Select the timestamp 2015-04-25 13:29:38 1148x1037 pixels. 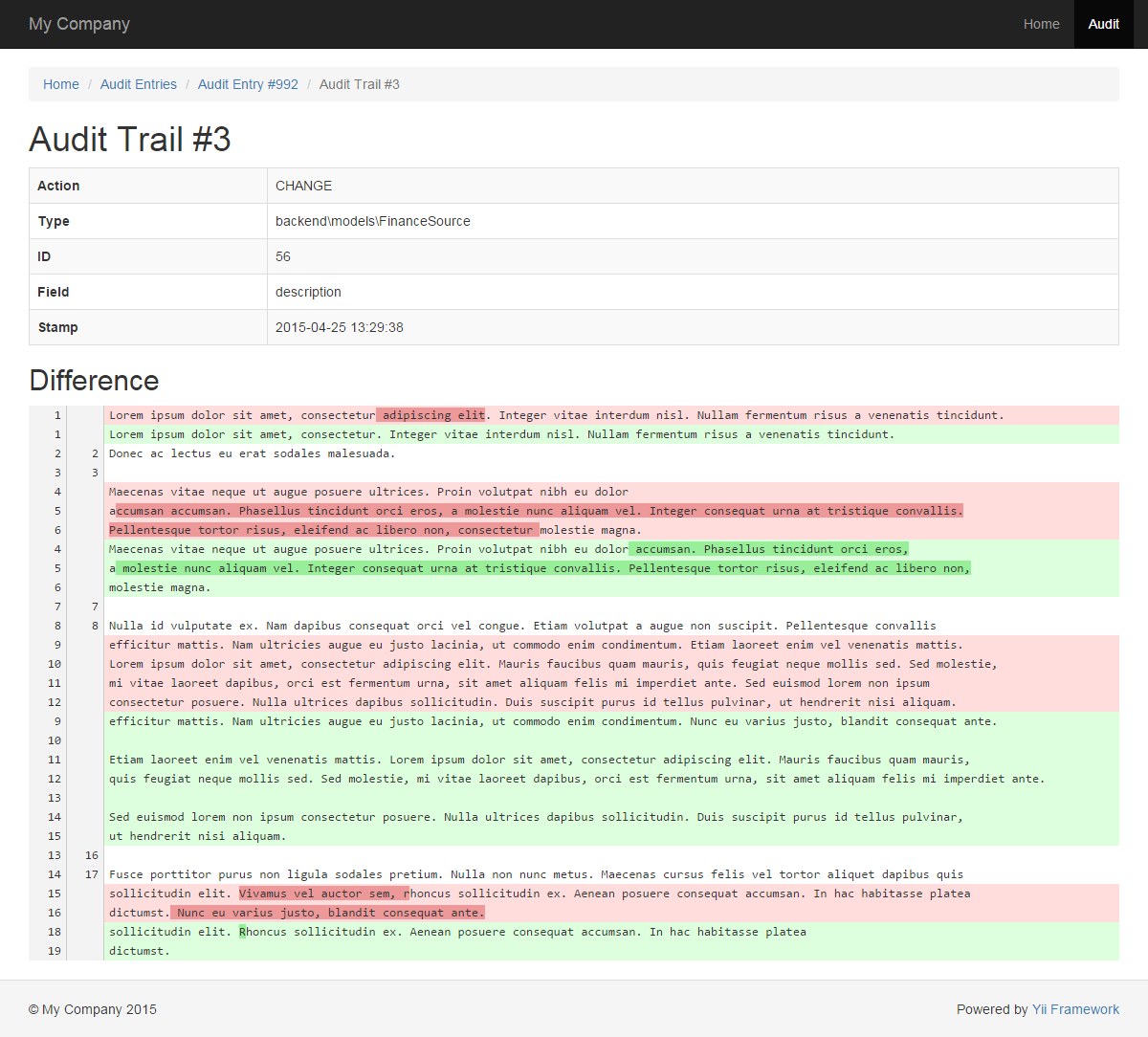click(x=340, y=327)
